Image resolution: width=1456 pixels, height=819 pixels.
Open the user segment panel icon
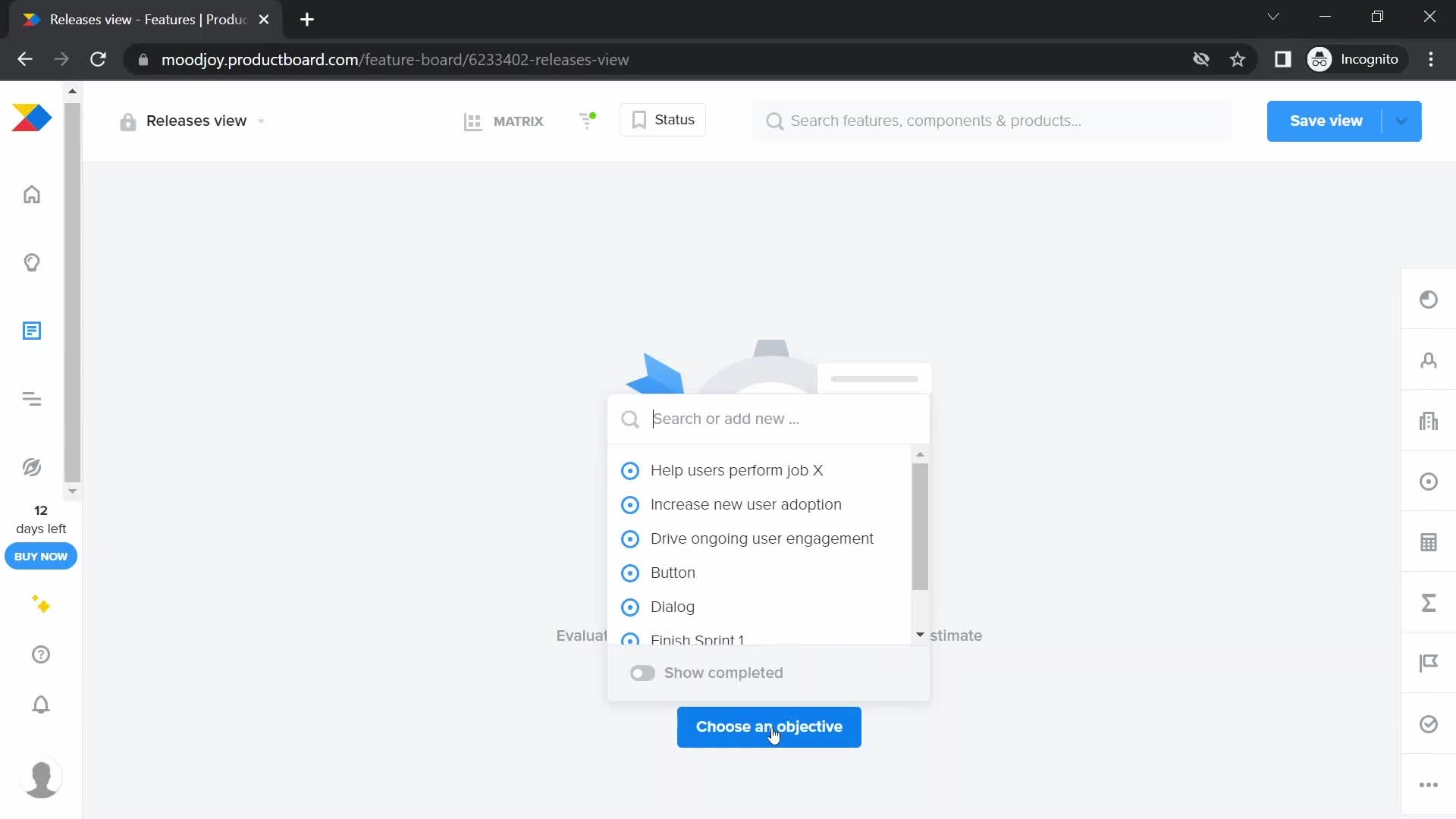pyautogui.click(x=1429, y=360)
